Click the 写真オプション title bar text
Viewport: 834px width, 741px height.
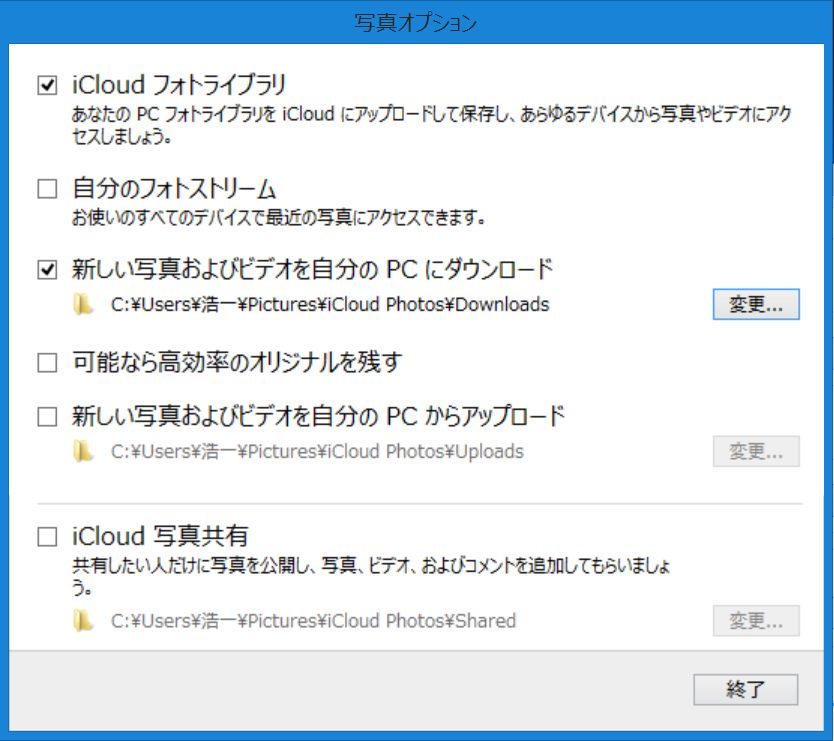tap(415, 22)
